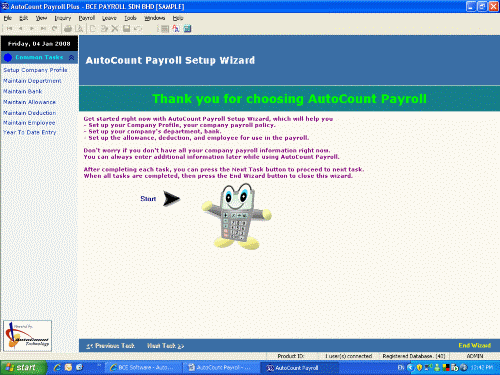This screenshot has width=500, height=375.
Task: Open the Windows start button
Action: point(23,367)
